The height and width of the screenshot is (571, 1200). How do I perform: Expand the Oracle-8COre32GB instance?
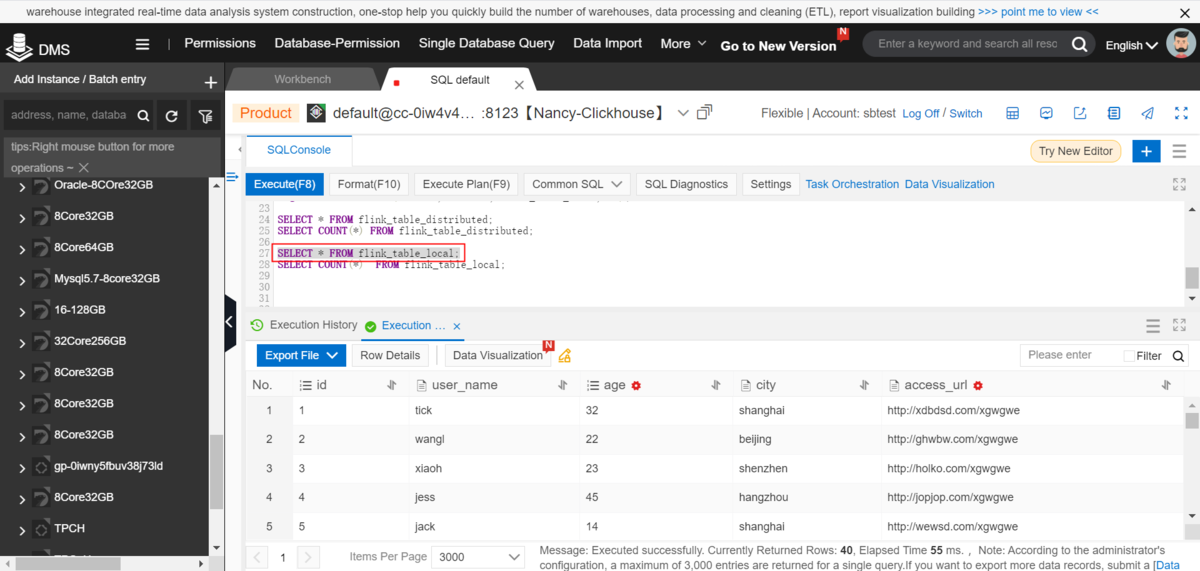tap(23, 186)
